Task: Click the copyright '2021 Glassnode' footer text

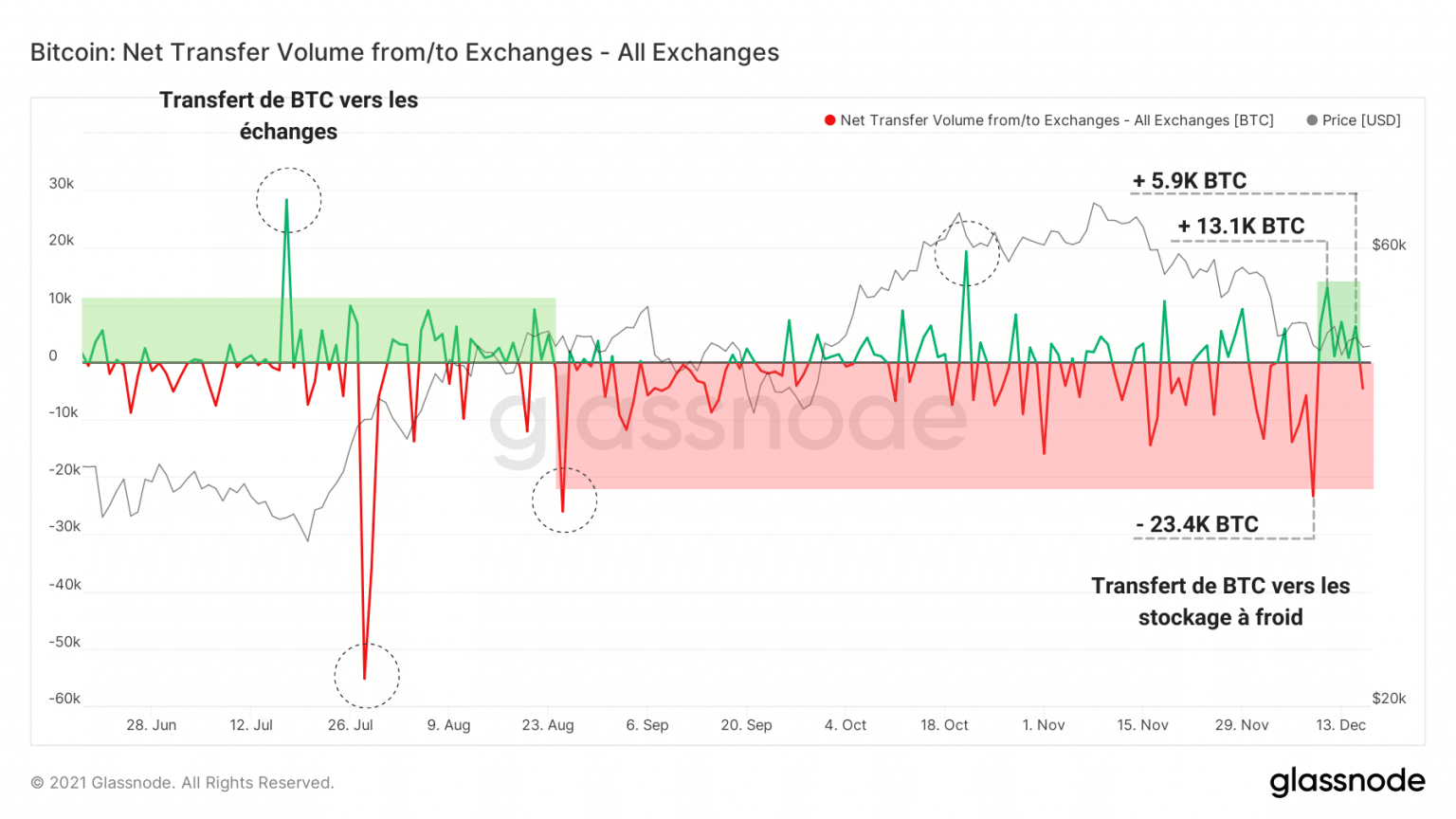Action: (x=182, y=783)
